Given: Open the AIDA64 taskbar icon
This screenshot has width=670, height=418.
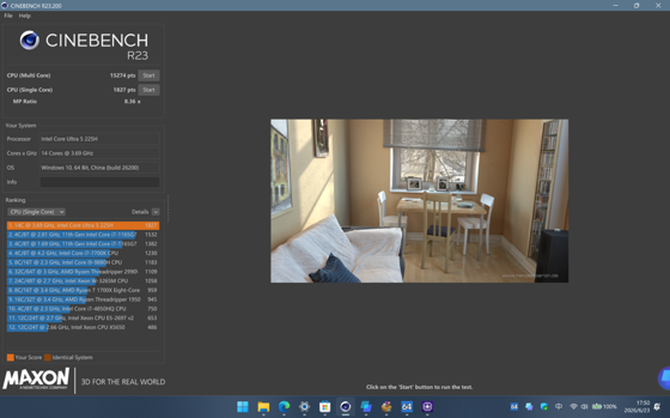Looking at the screenshot, I should pyautogui.click(x=407, y=406).
